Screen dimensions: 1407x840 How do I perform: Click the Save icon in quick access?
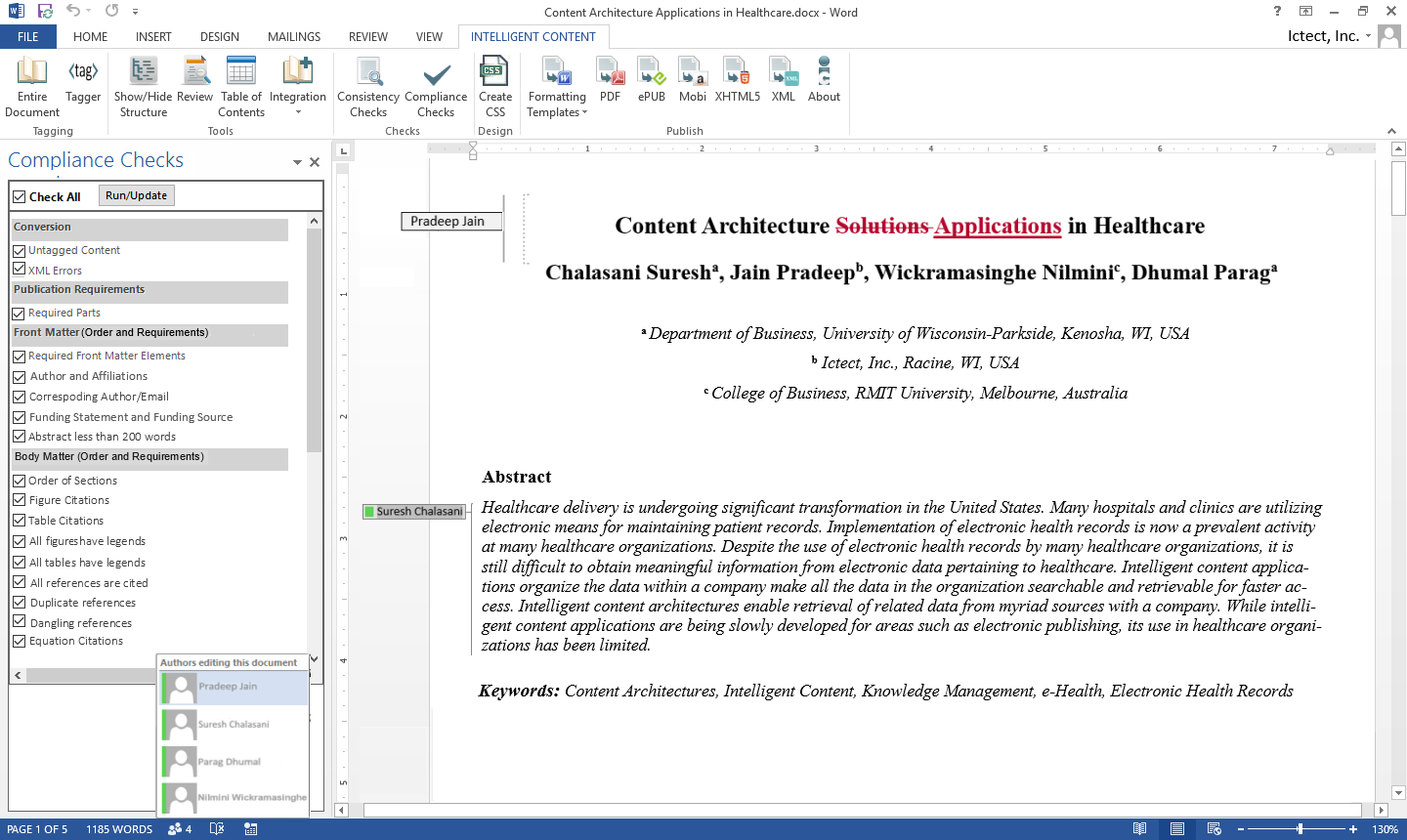pyautogui.click(x=45, y=12)
